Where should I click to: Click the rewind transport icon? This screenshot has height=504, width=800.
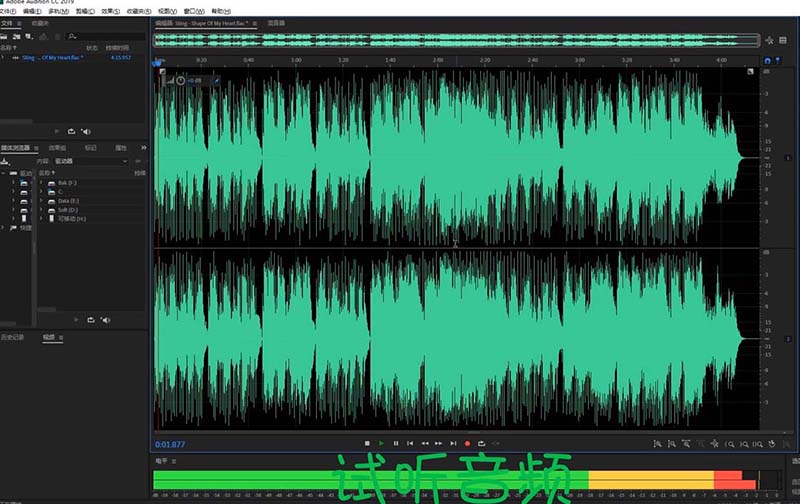point(424,443)
